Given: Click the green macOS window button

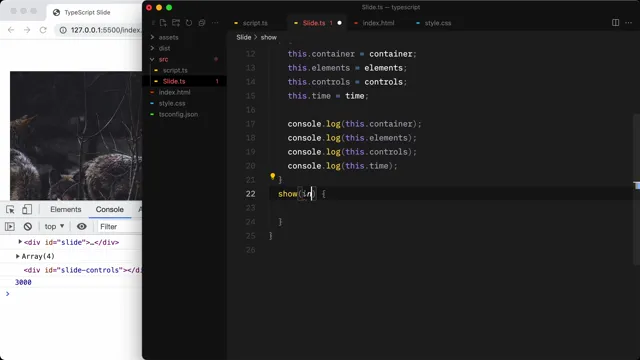Looking at the screenshot, I should 169,7.
